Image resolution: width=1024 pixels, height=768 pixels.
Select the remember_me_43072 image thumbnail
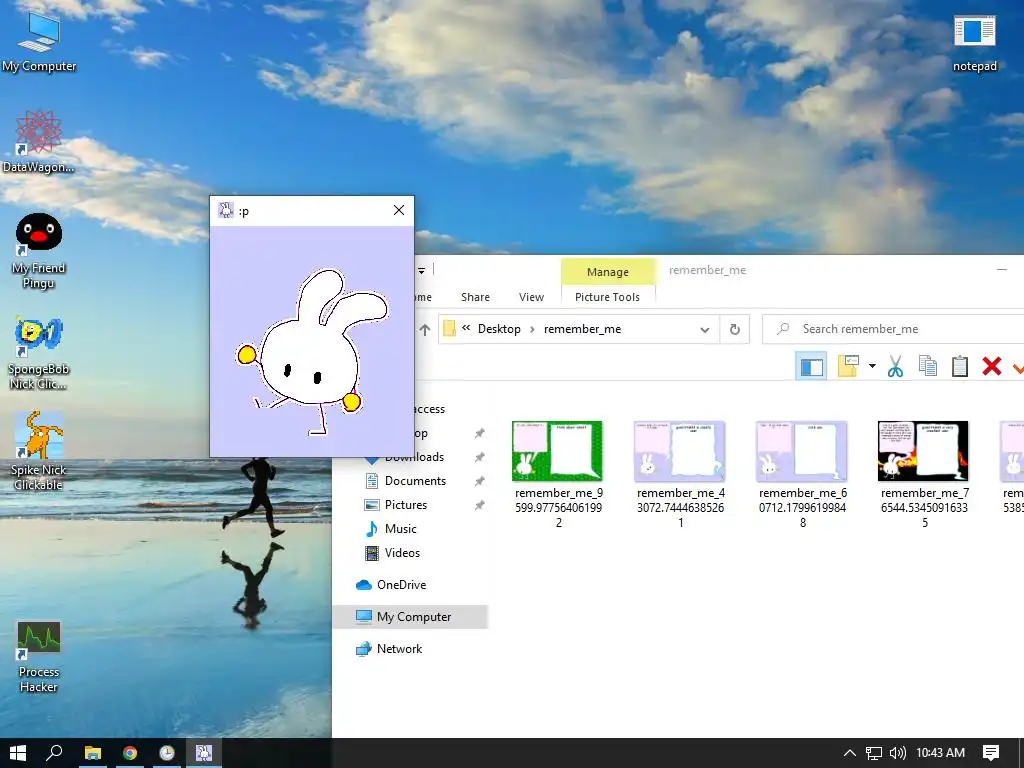680,451
